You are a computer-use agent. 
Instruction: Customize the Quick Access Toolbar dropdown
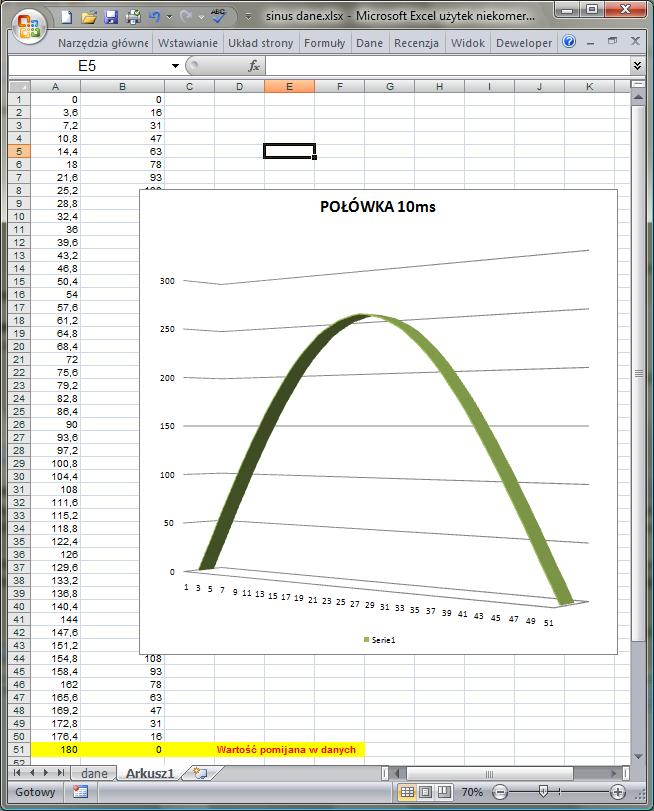pos(248,17)
